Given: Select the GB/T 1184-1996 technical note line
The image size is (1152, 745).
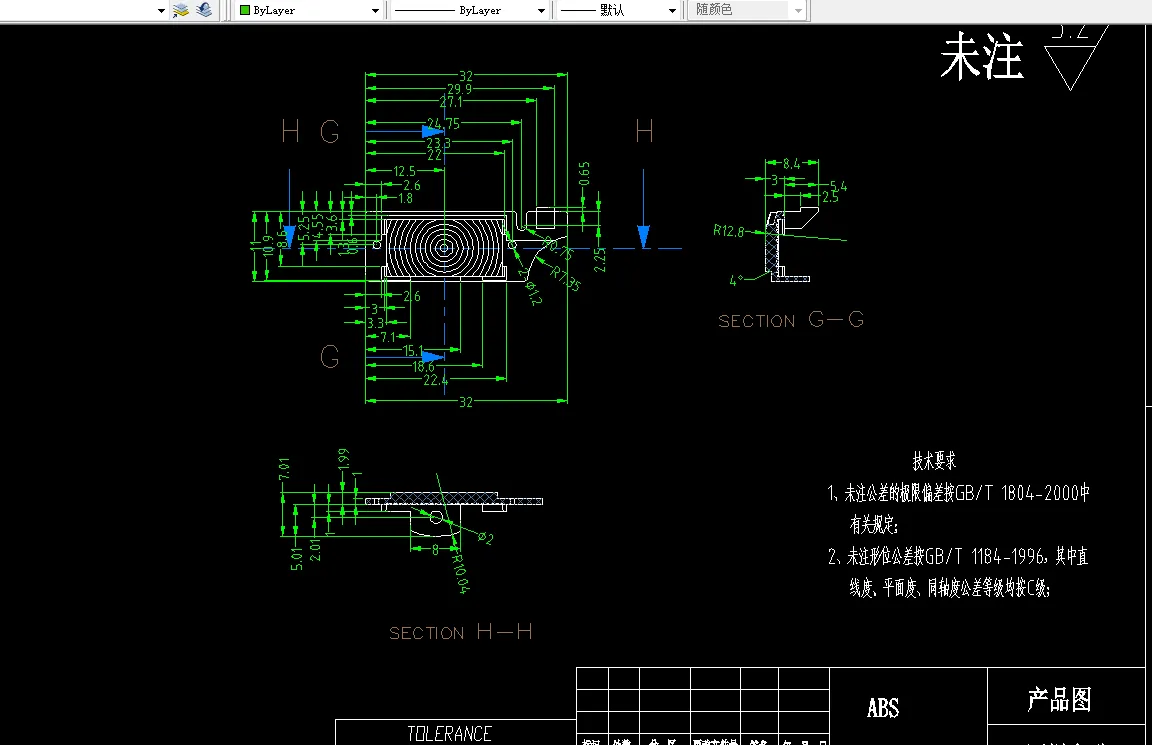Looking at the screenshot, I should 958,556.
